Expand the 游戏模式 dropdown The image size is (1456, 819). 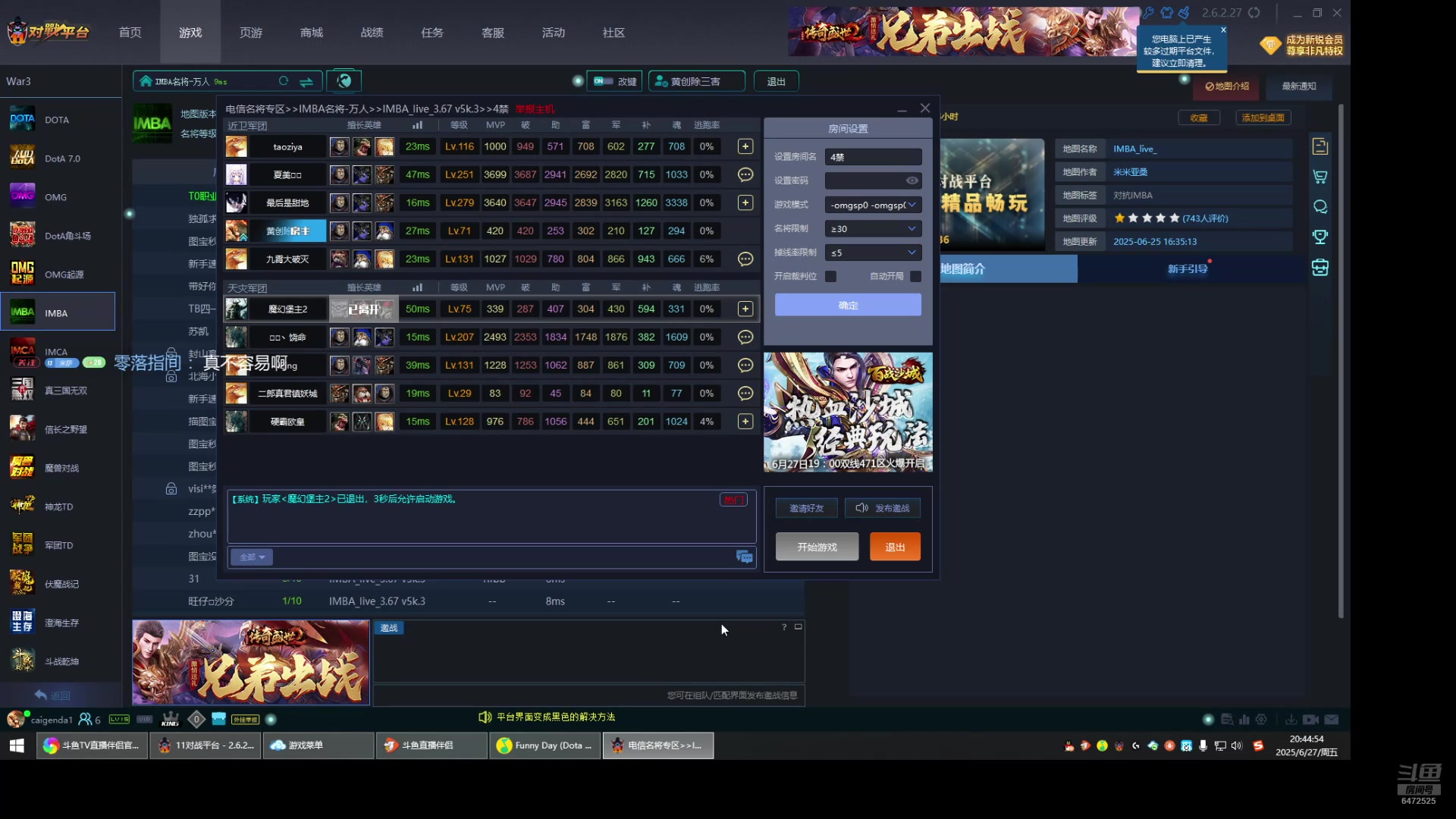874,205
